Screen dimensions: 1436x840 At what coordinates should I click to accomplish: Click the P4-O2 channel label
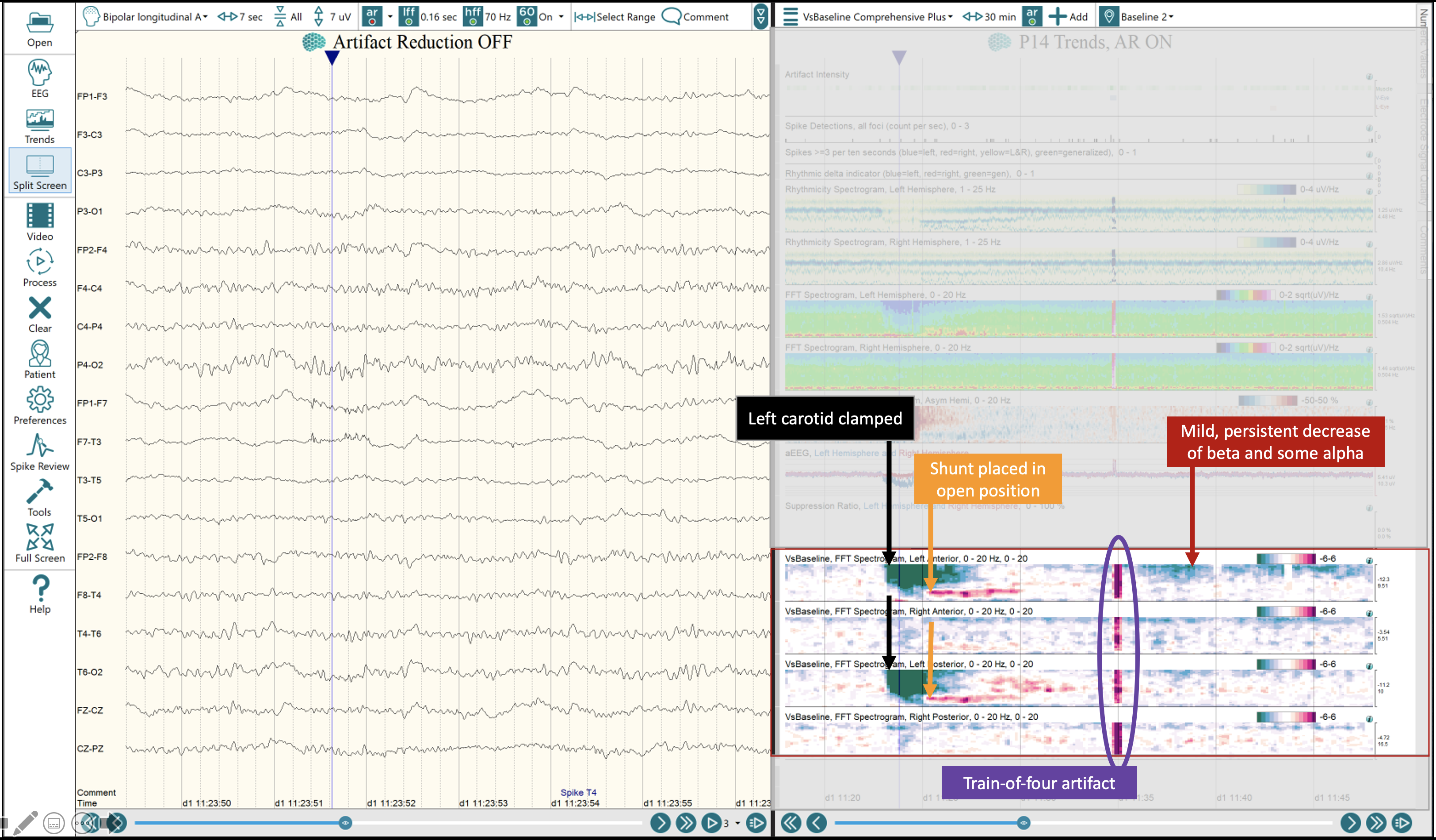(91, 365)
